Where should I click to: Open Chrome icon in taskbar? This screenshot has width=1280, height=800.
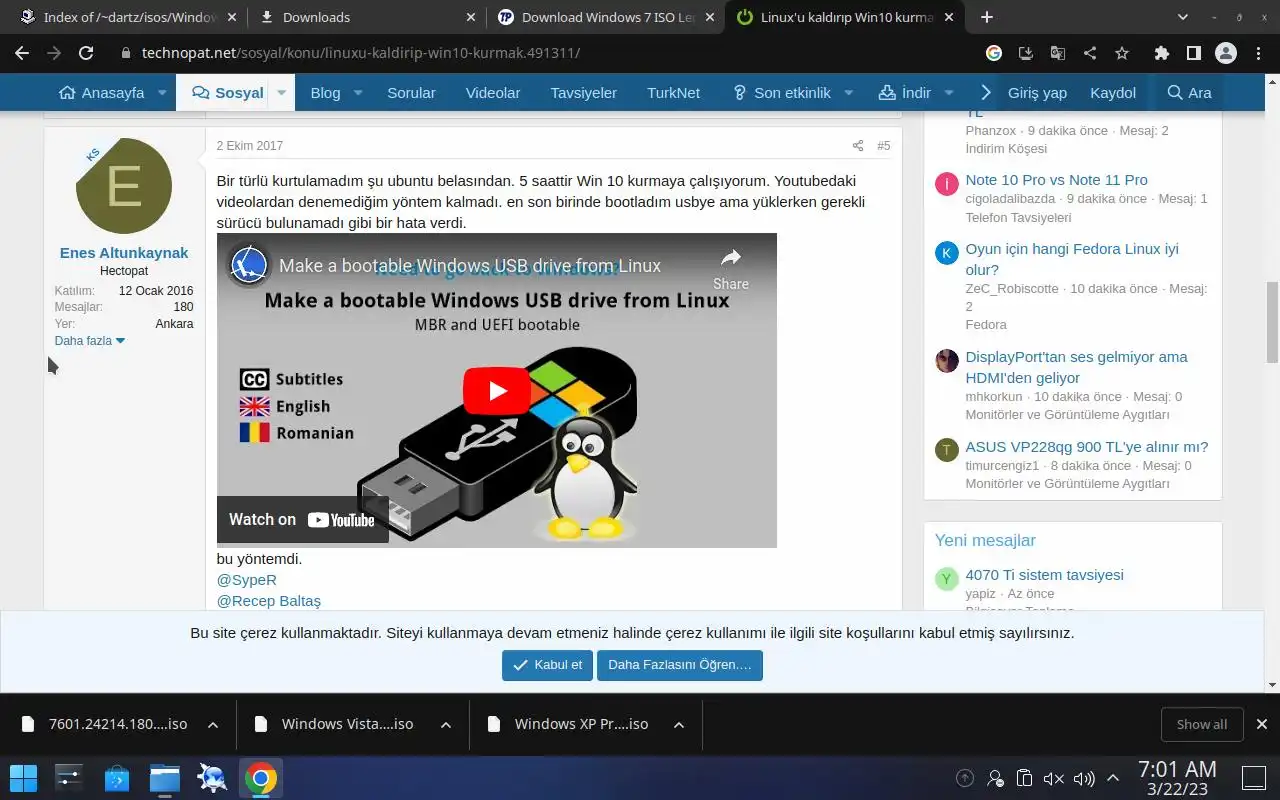[x=260, y=778]
